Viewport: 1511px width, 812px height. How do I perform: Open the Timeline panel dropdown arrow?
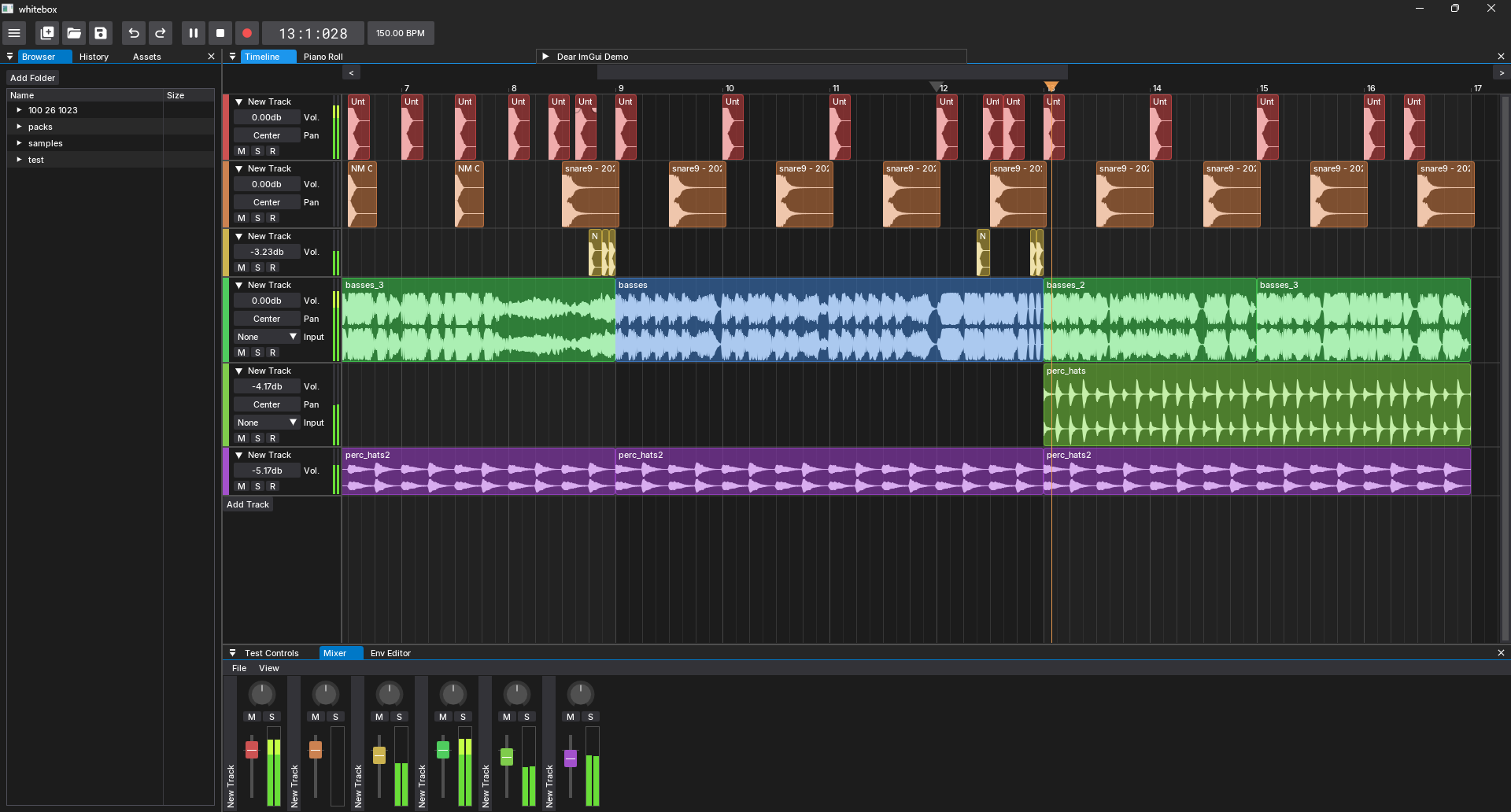point(232,57)
